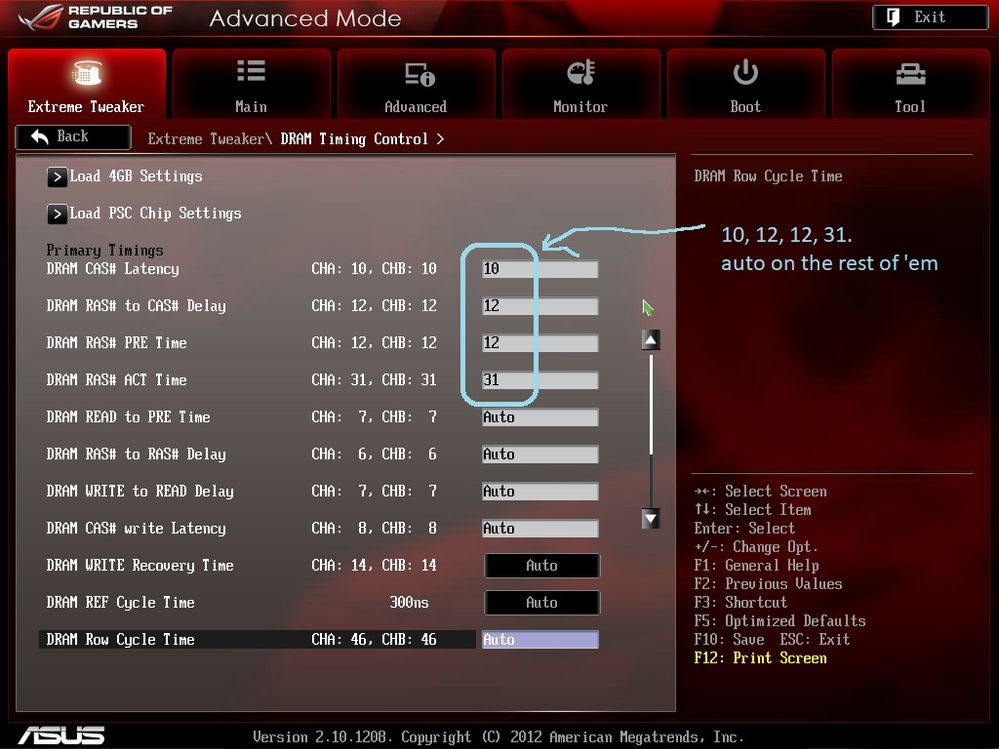The width and height of the screenshot is (999, 749).
Task: Select the DRAM RAS# to CAS# Delay label
Action: coord(136,306)
